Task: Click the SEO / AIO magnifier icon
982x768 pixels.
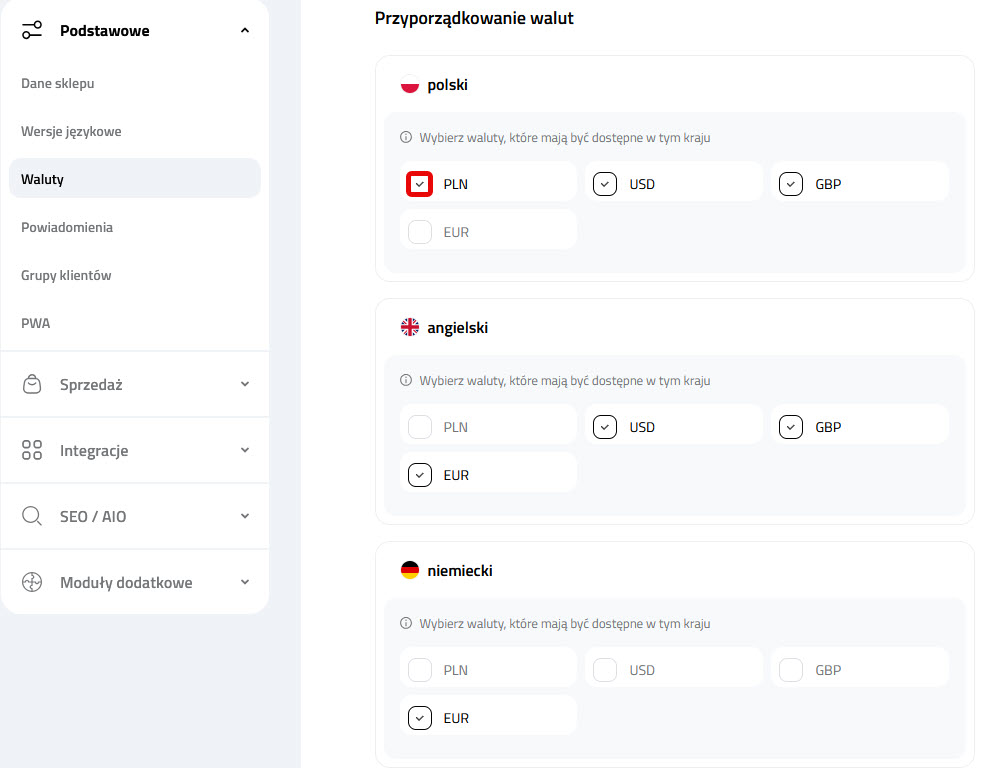Action: click(x=32, y=516)
